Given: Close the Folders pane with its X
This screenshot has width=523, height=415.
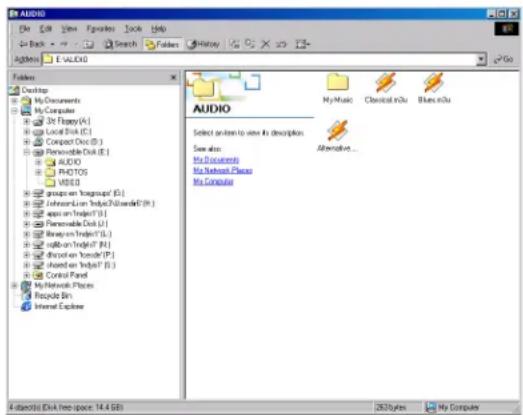Looking at the screenshot, I should pyautogui.click(x=173, y=77).
